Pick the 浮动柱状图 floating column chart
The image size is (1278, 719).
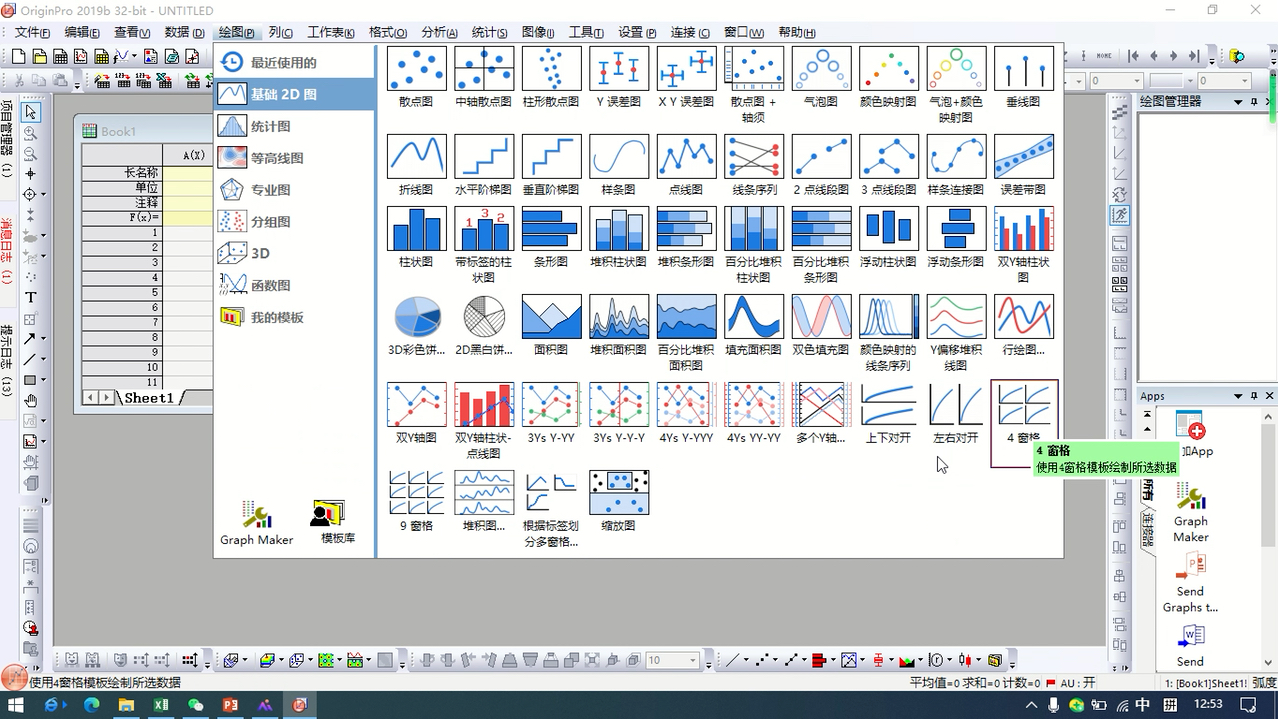point(889,237)
